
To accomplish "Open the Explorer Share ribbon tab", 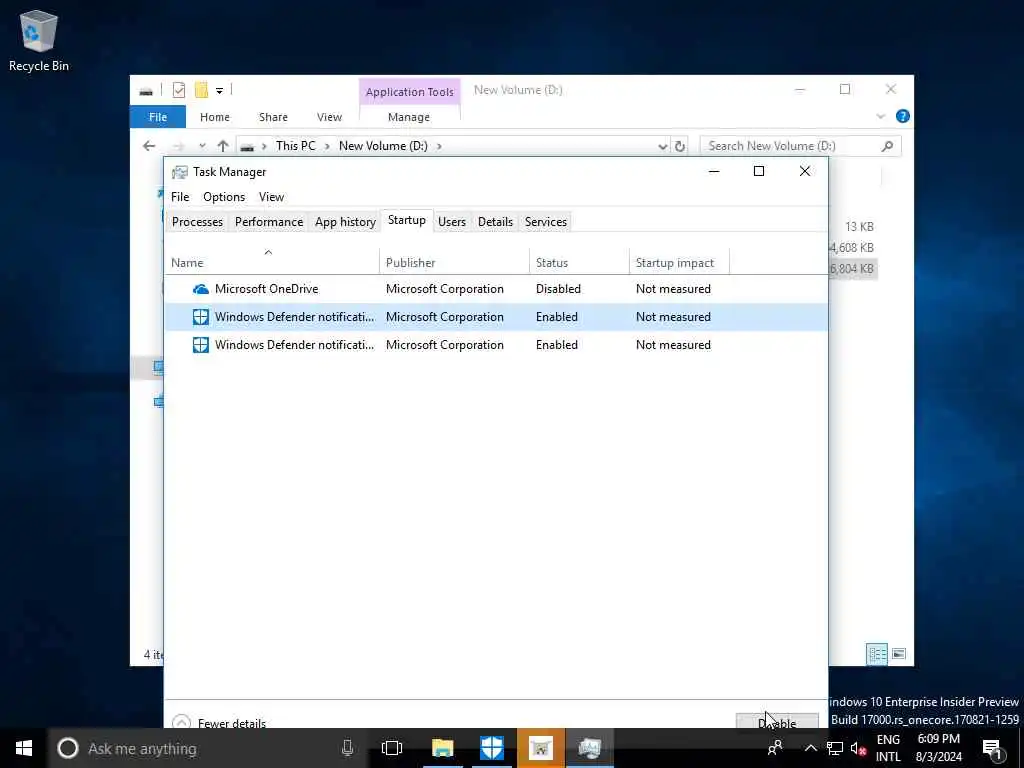I will pyautogui.click(x=273, y=117).
